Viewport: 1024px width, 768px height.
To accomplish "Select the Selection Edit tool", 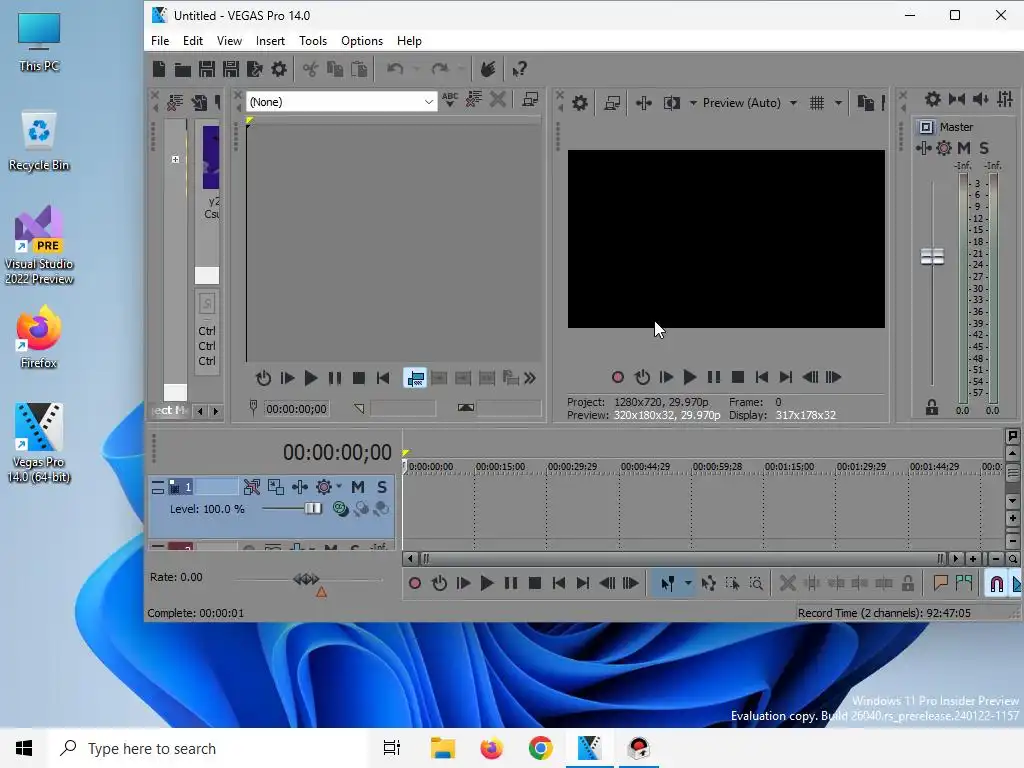I will click(732, 583).
